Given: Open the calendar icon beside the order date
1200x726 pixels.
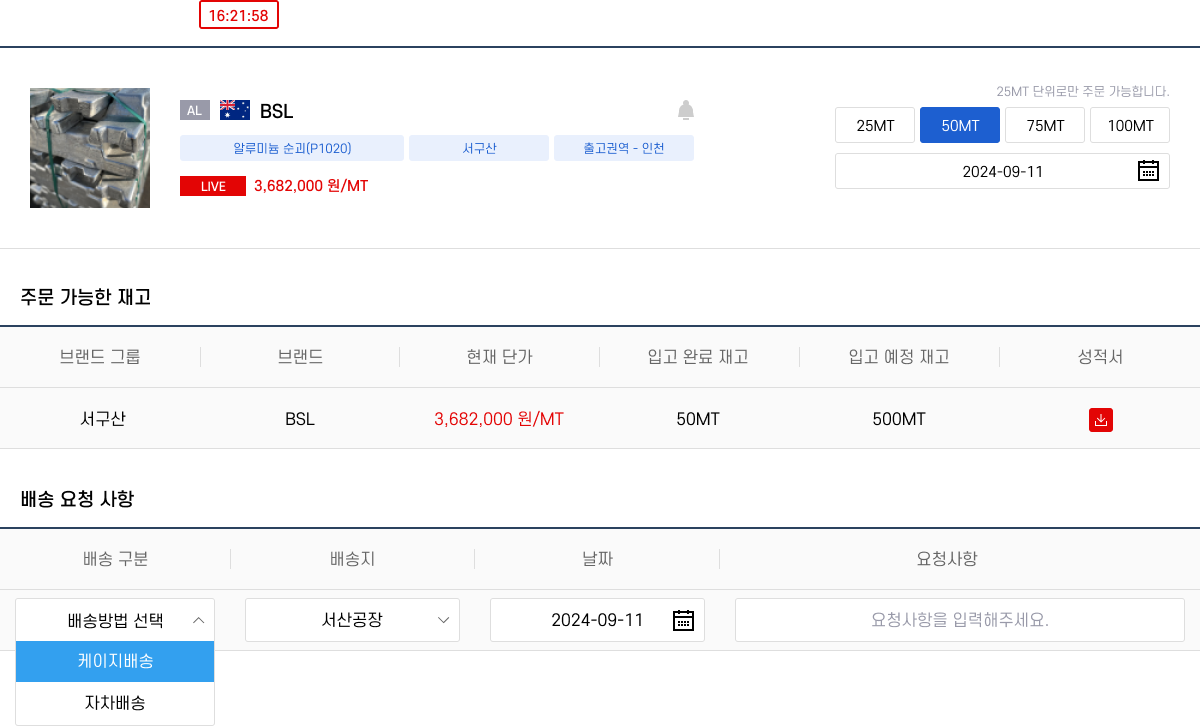Looking at the screenshot, I should click(x=1148, y=171).
